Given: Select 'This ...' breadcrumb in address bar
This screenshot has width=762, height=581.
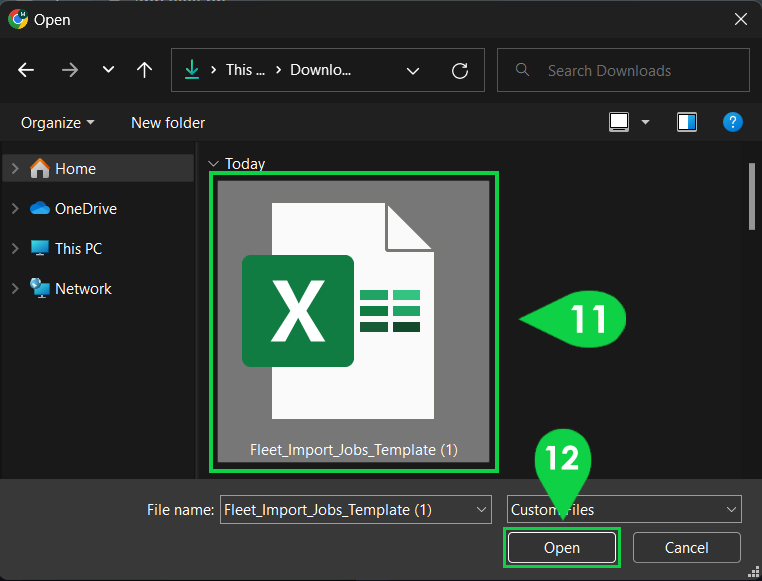Looking at the screenshot, I should click(245, 70).
